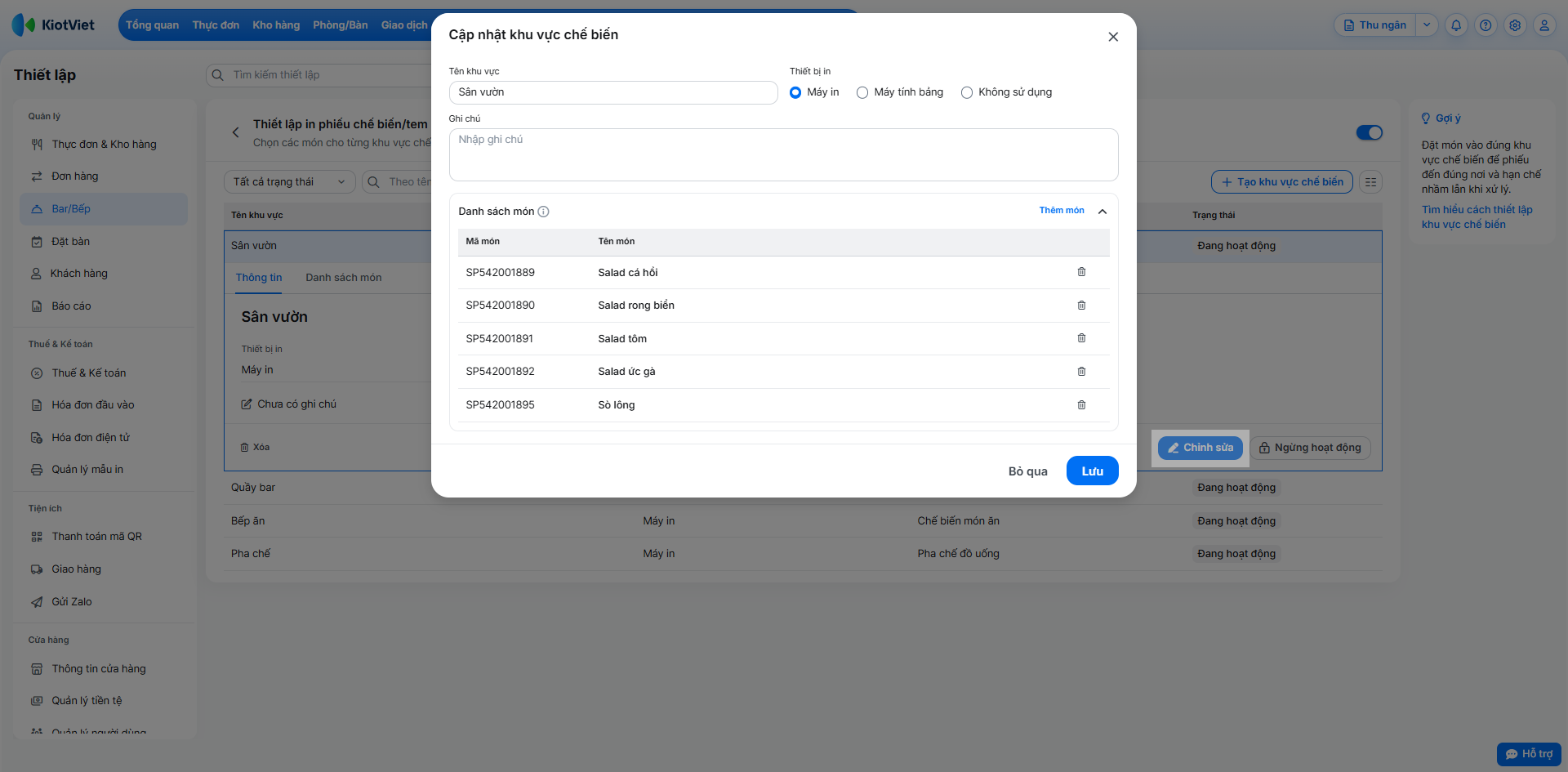Open the Hỗ trợ chat support
This screenshot has width=1568, height=772.
tap(1529, 754)
